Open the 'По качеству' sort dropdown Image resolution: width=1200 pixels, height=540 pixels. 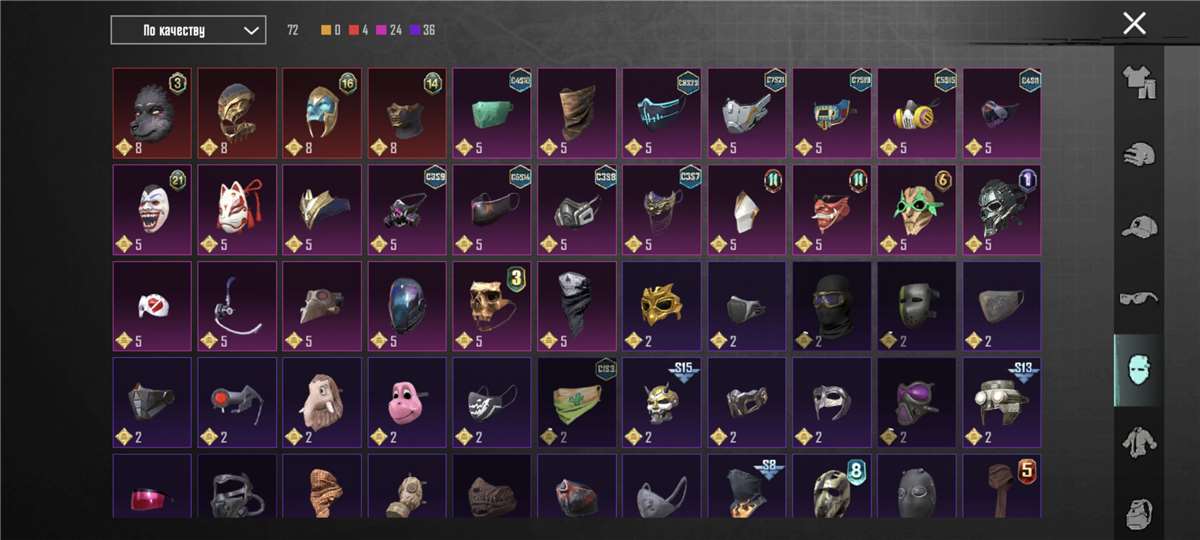click(x=188, y=30)
